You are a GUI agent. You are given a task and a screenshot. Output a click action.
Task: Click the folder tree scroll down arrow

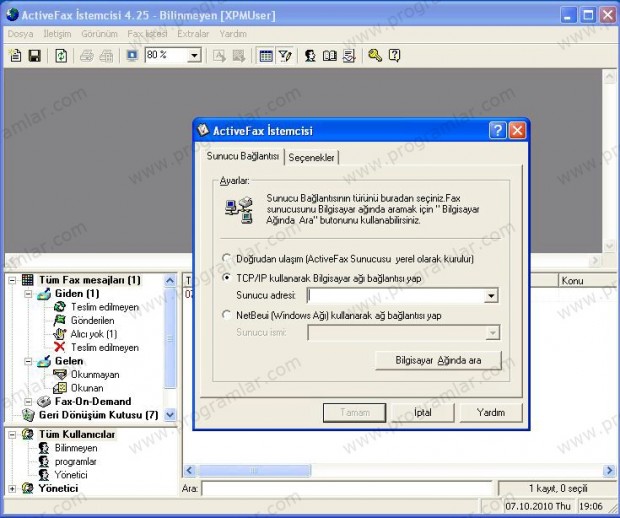point(170,415)
